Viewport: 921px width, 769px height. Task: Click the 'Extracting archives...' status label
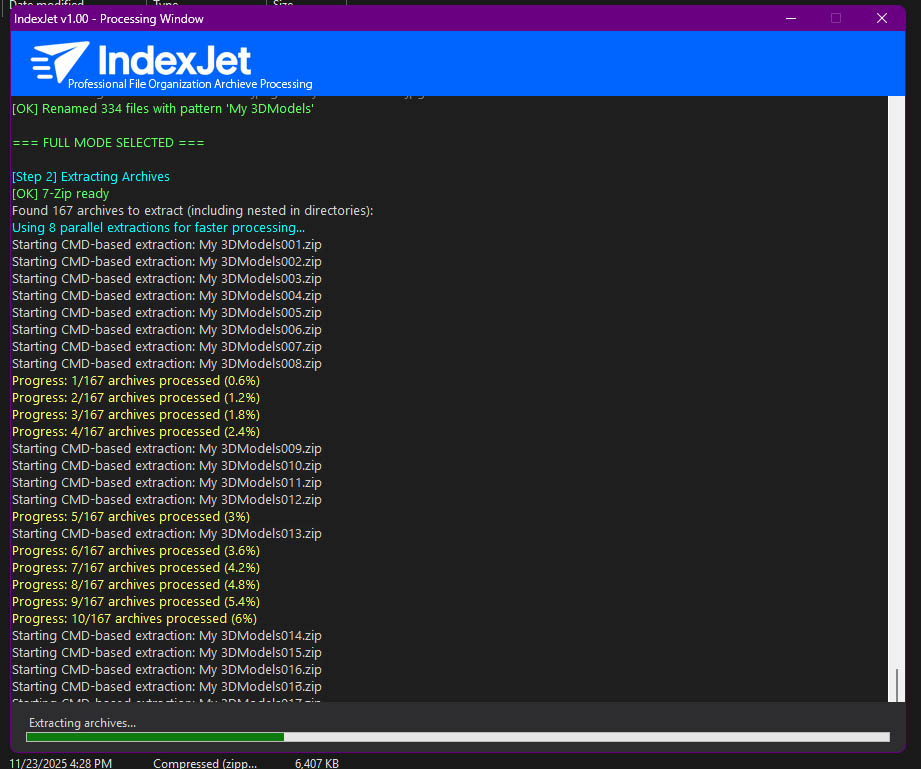click(82, 722)
